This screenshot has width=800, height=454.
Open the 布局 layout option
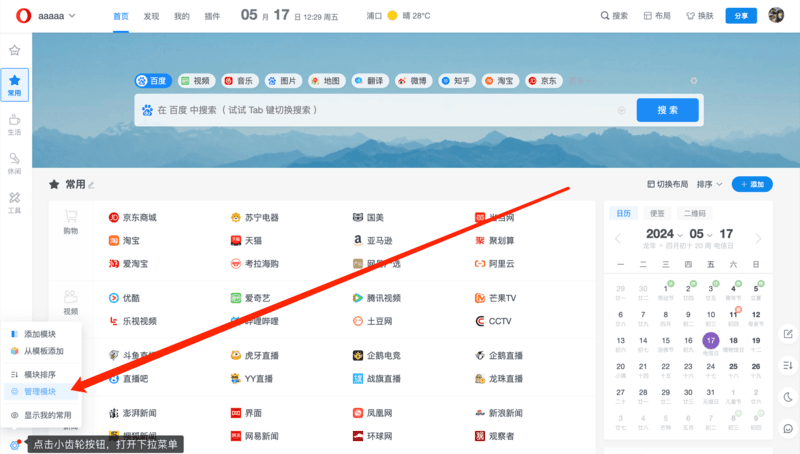pyautogui.click(x=657, y=16)
